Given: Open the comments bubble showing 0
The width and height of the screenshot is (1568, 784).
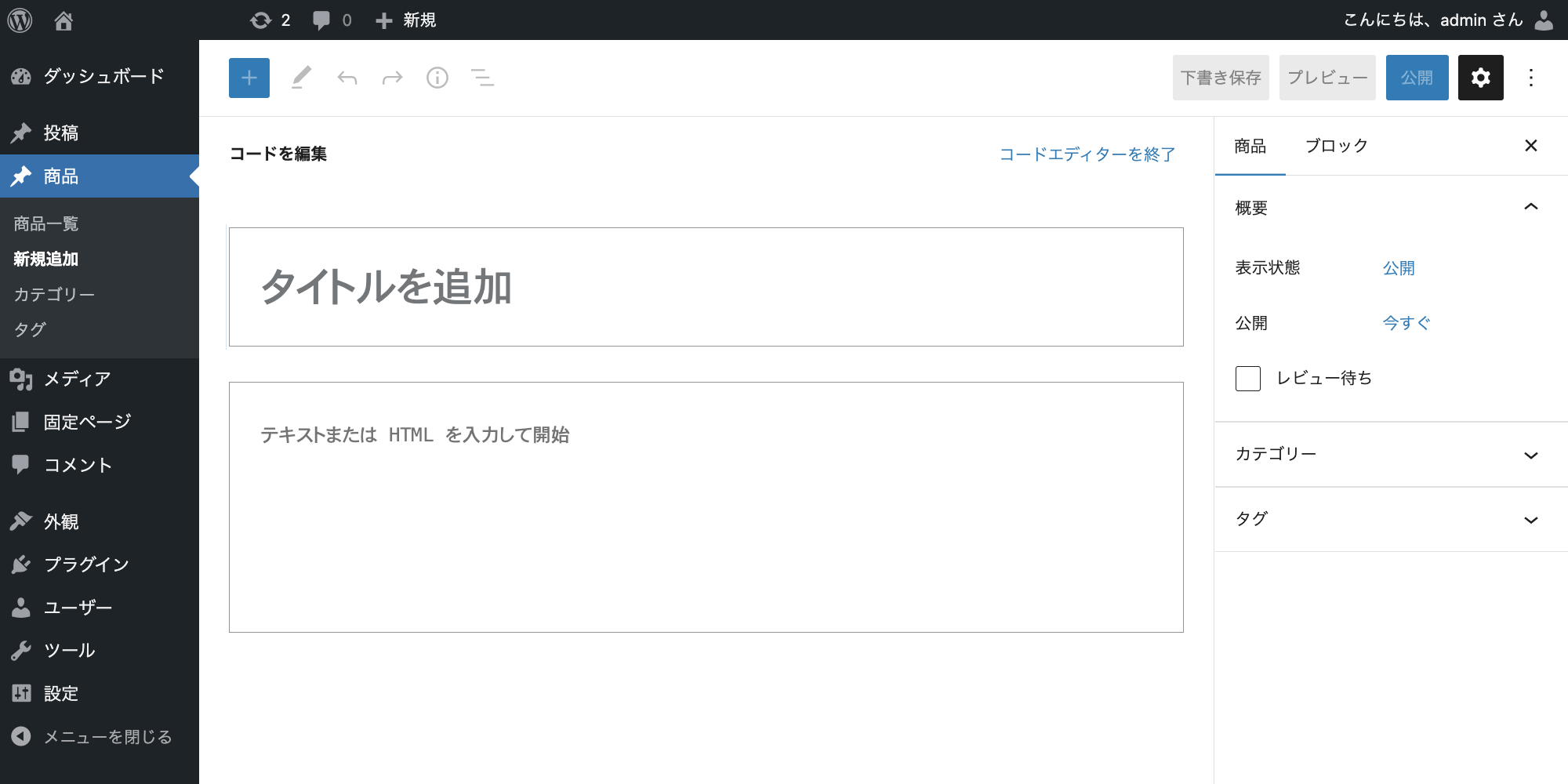Looking at the screenshot, I should click(332, 20).
